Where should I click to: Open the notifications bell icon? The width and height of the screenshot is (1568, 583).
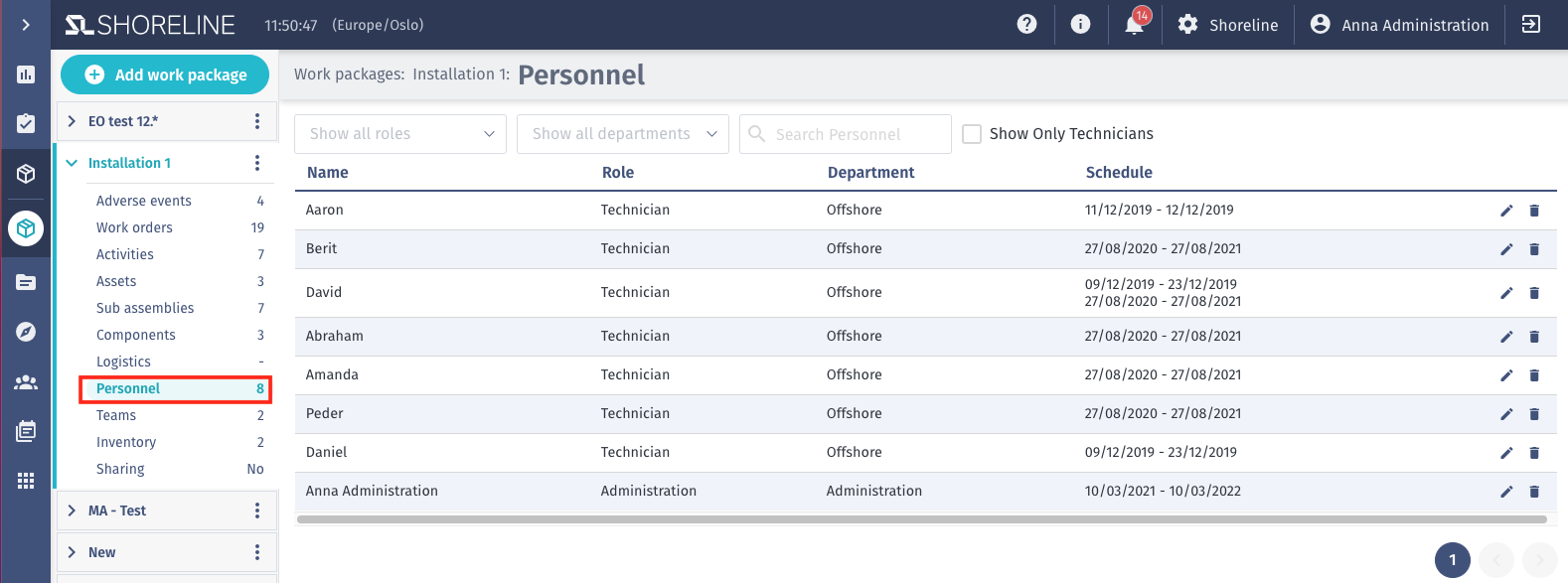point(1134,25)
